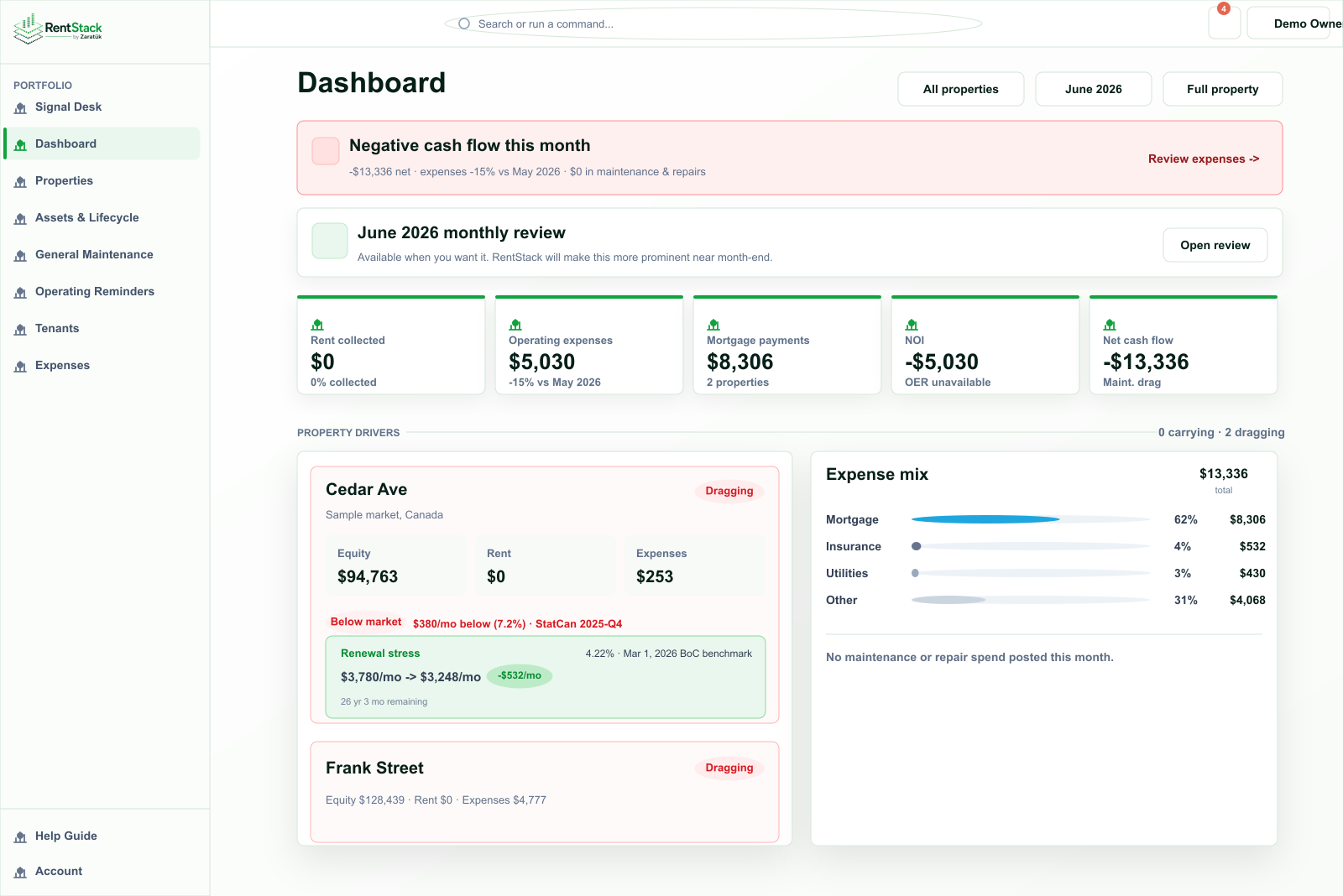Open the notifications bell with badge 4
The image size is (1343, 896).
1224,23
